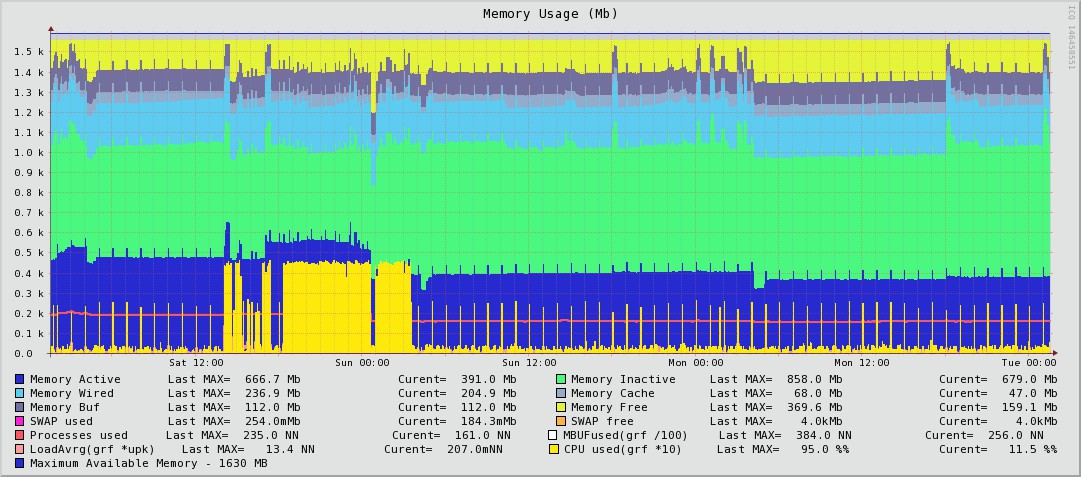Viewport: 1081px width, 477px height.
Task: Click the Sun 00:00 time axis label
Action: click(x=363, y=363)
